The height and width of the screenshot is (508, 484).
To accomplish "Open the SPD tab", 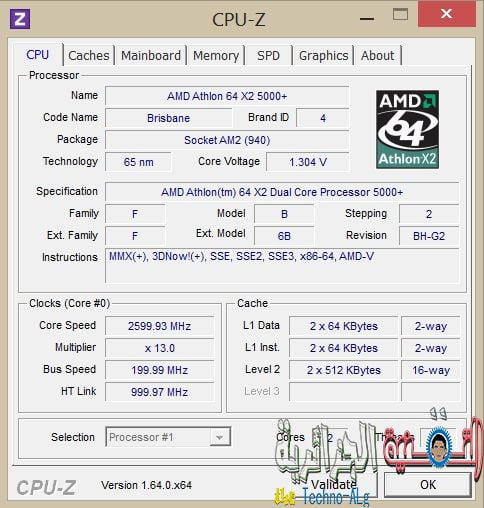I will click(x=268, y=56).
